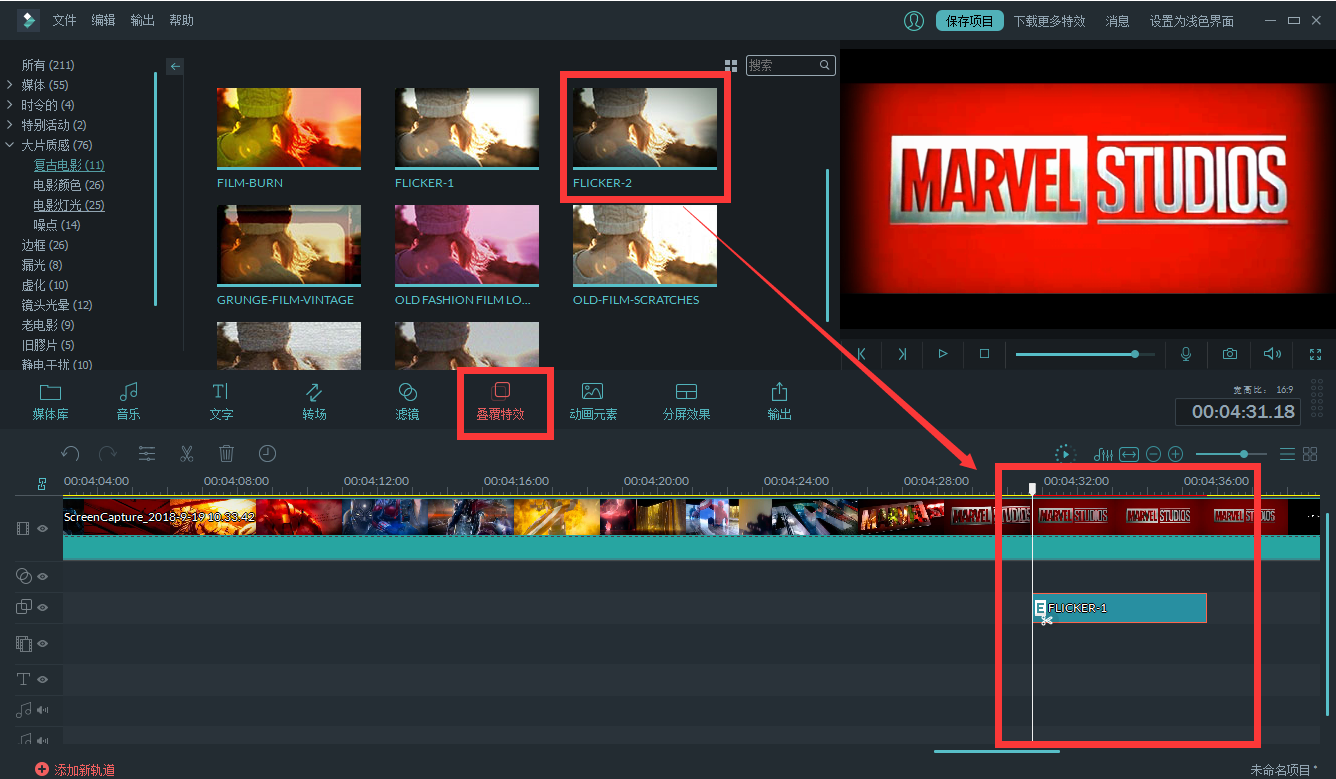Toggle thumbnail grid view in effects library
Image resolution: width=1336 pixels, height=779 pixels.
(x=731, y=65)
